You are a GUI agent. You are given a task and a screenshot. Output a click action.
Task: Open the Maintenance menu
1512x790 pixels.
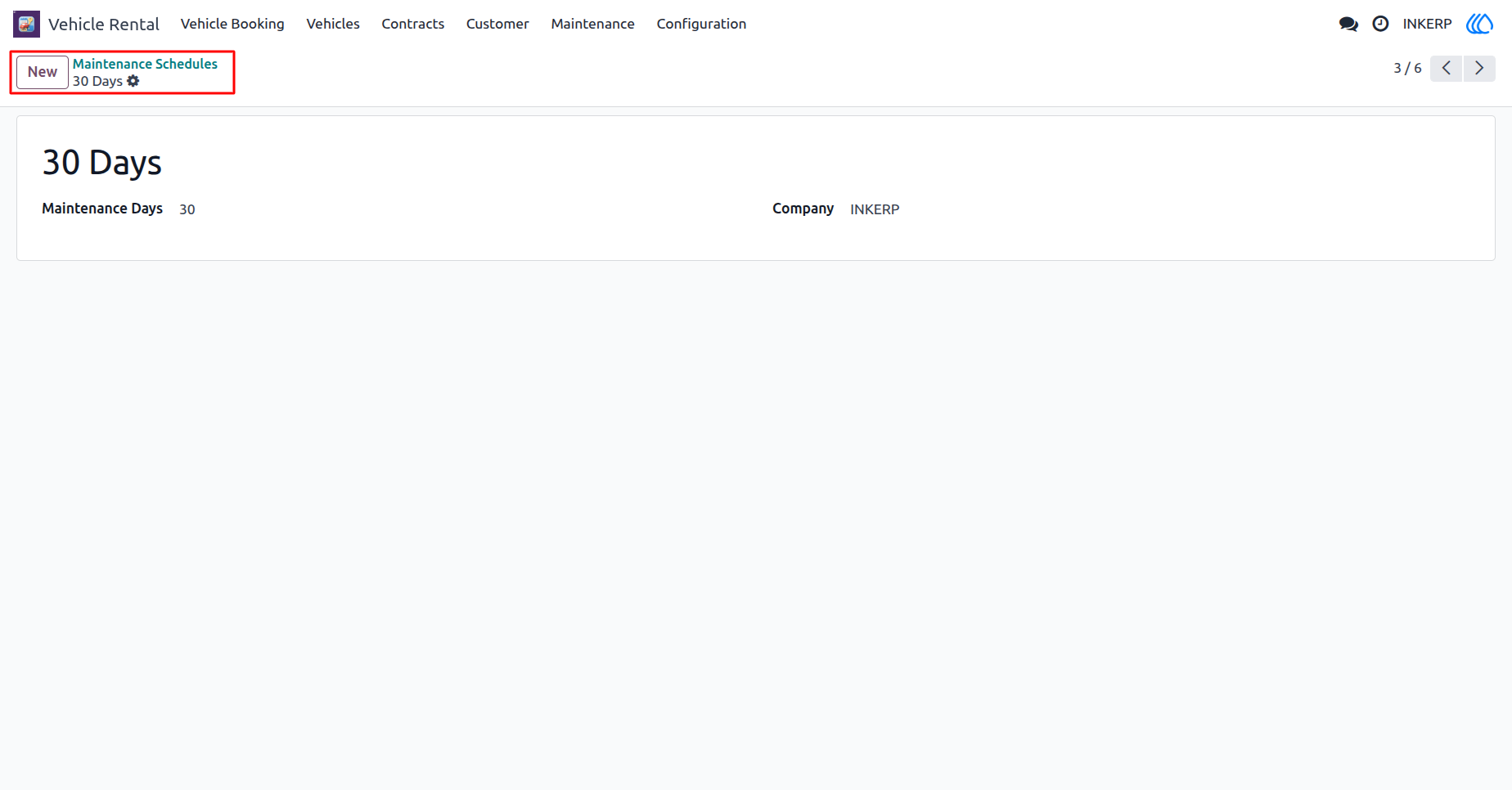pos(593,24)
